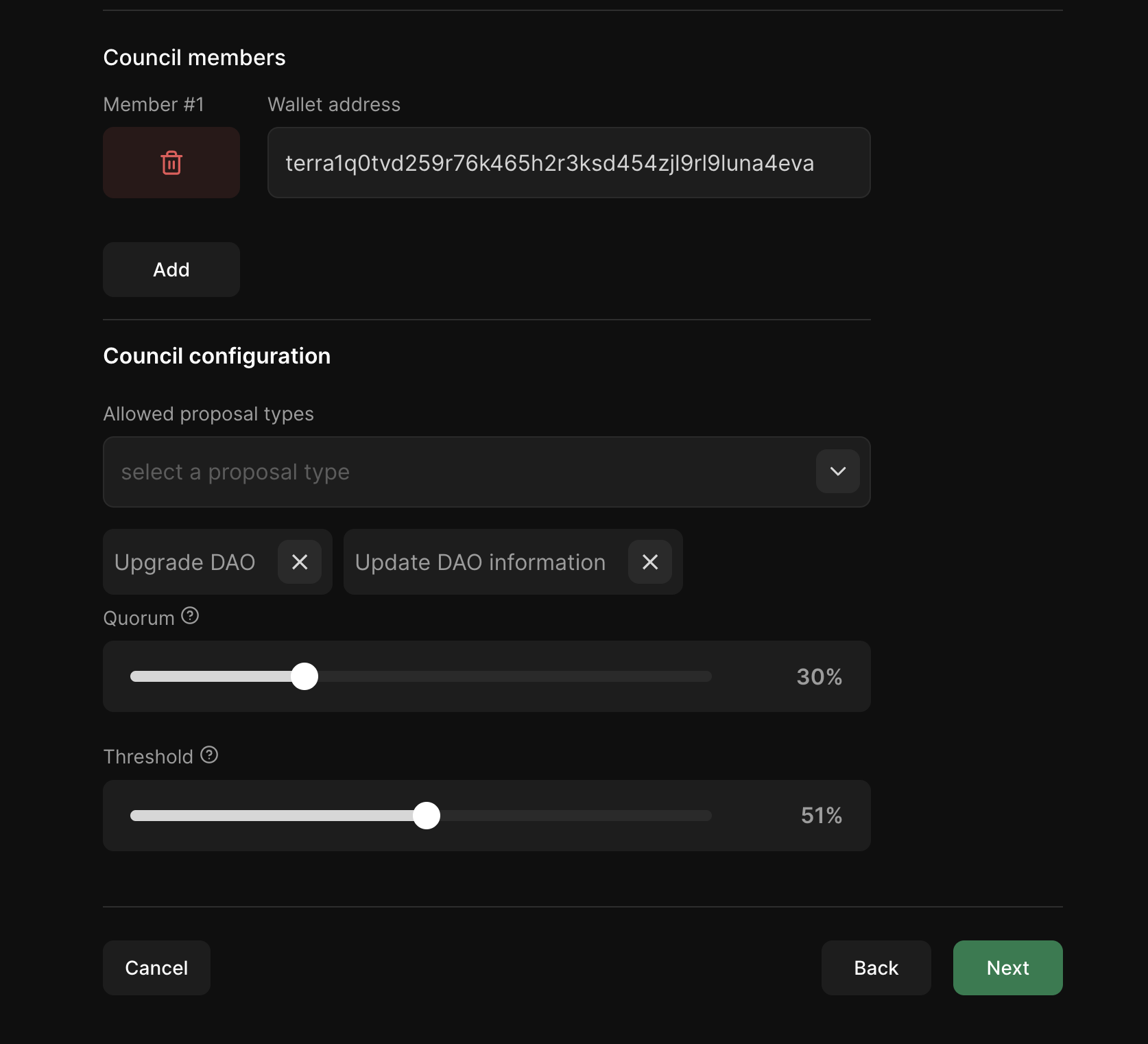
Task: Click unfilled part of Quorum slider track
Action: [514, 676]
